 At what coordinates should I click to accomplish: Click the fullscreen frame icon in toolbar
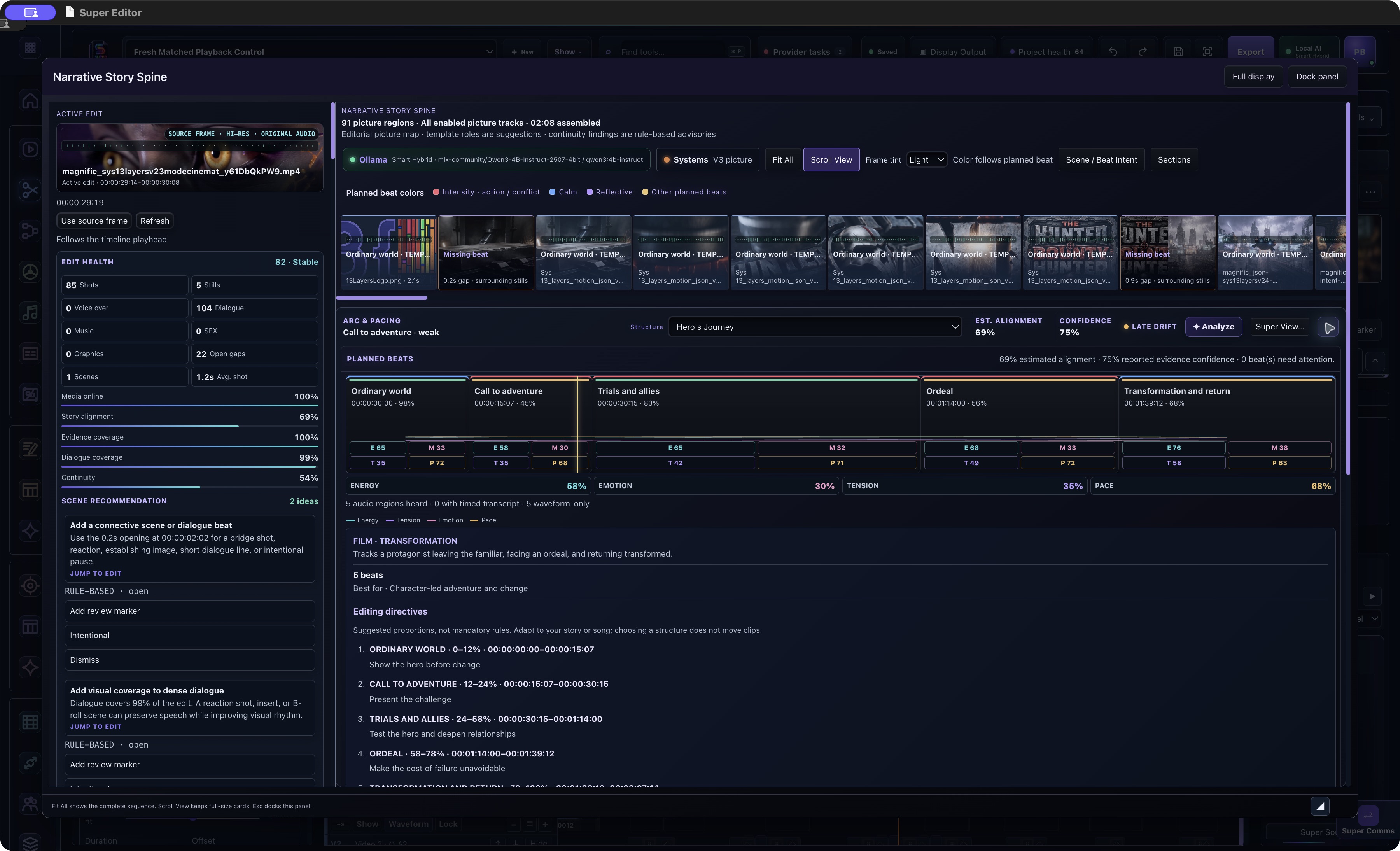coord(1207,52)
